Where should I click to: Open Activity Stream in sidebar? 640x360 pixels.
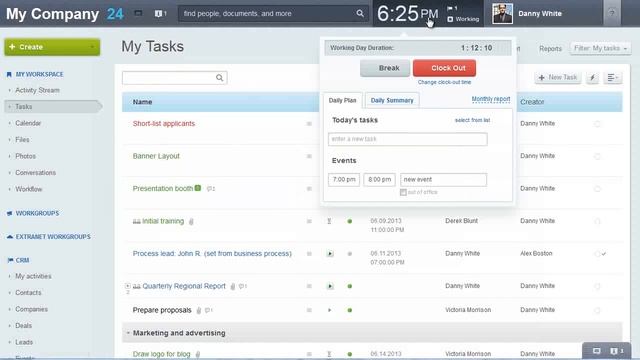pos(37,90)
